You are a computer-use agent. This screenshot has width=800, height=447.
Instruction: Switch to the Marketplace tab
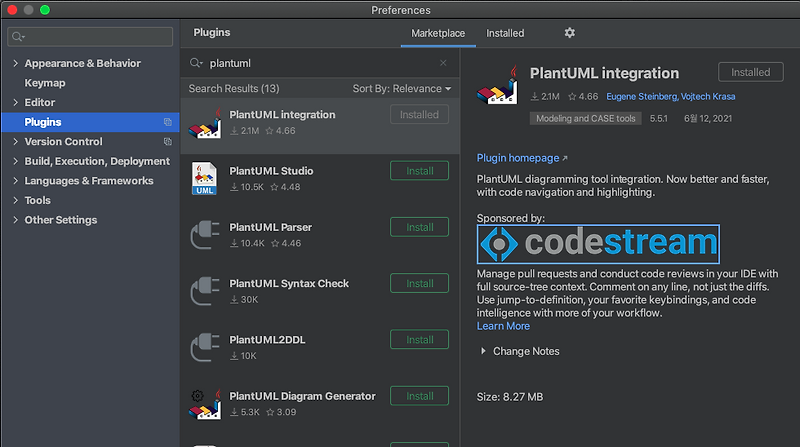pos(438,33)
